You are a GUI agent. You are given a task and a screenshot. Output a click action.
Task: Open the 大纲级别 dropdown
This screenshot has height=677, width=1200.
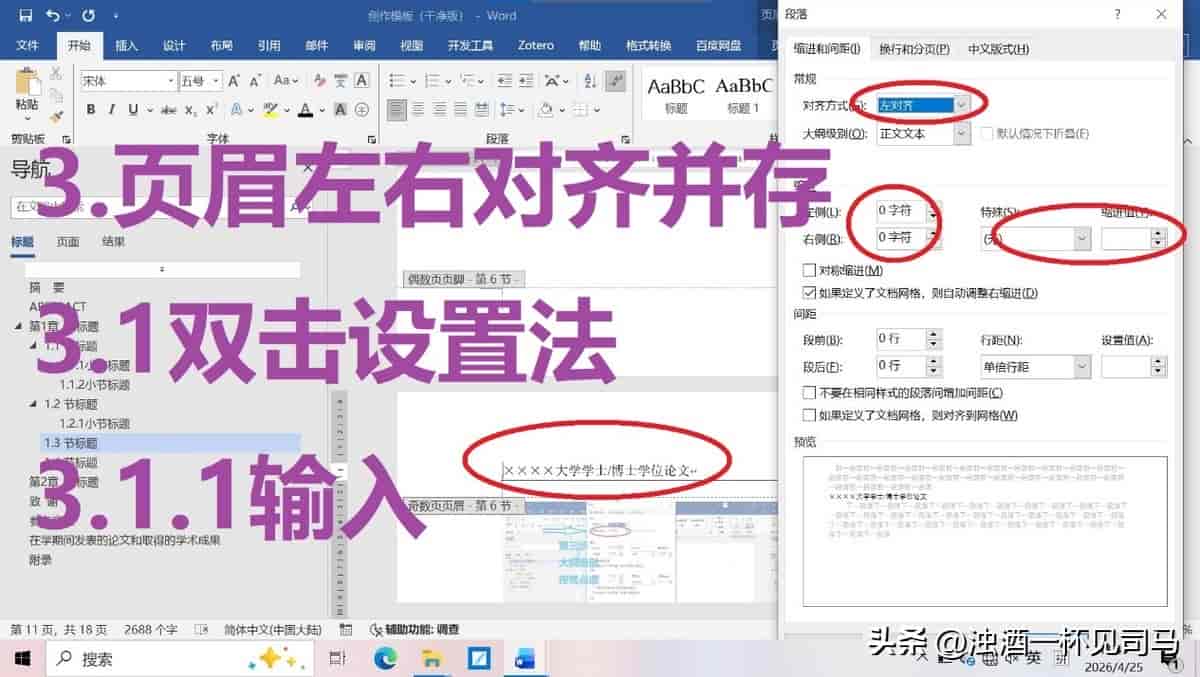coord(962,133)
